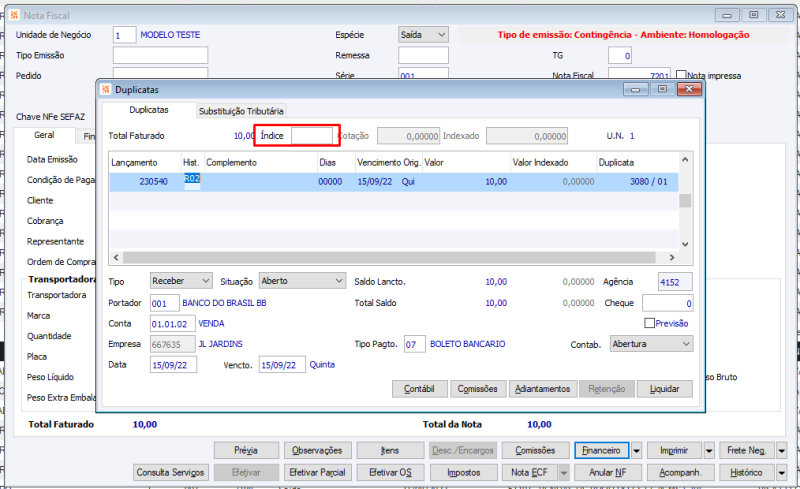This screenshot has height=489, width=800.
Task: Click the Duplicatas window title icon
Action: 106,89
